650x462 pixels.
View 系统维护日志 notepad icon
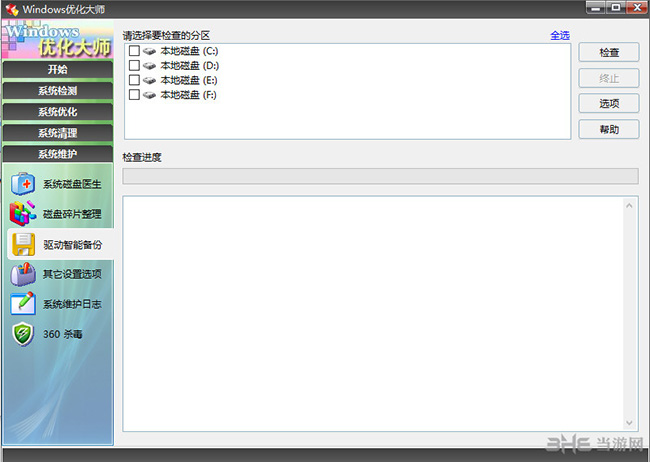click(x=23, y=304)
